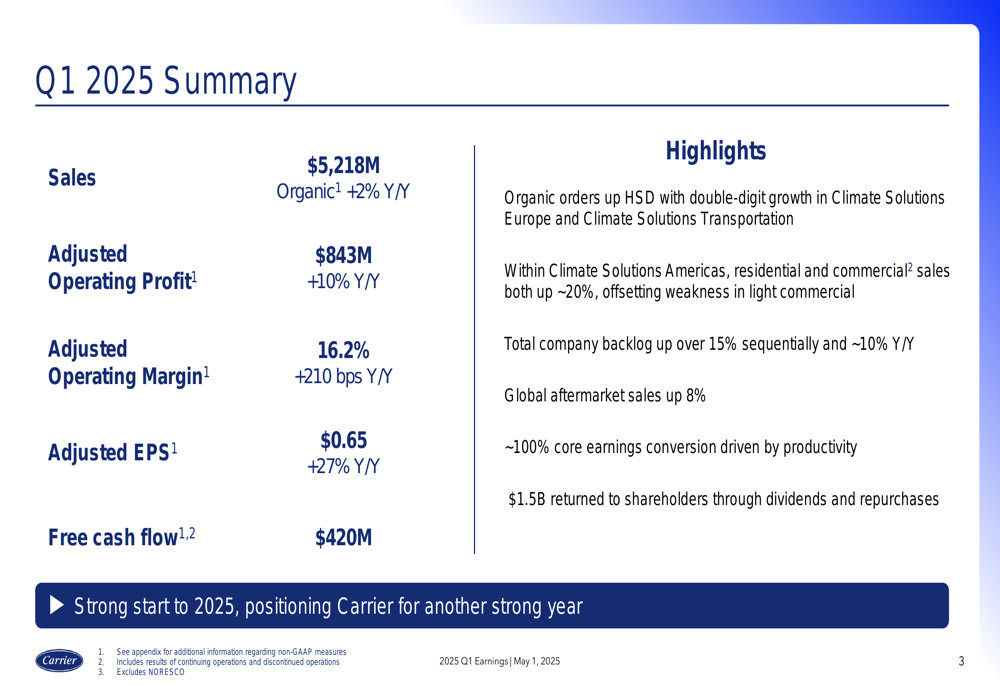The width and height of the screenshot is (1000, 685).
Task: Click the 'Total company backlog up' highlight
Action: (709, 344)
